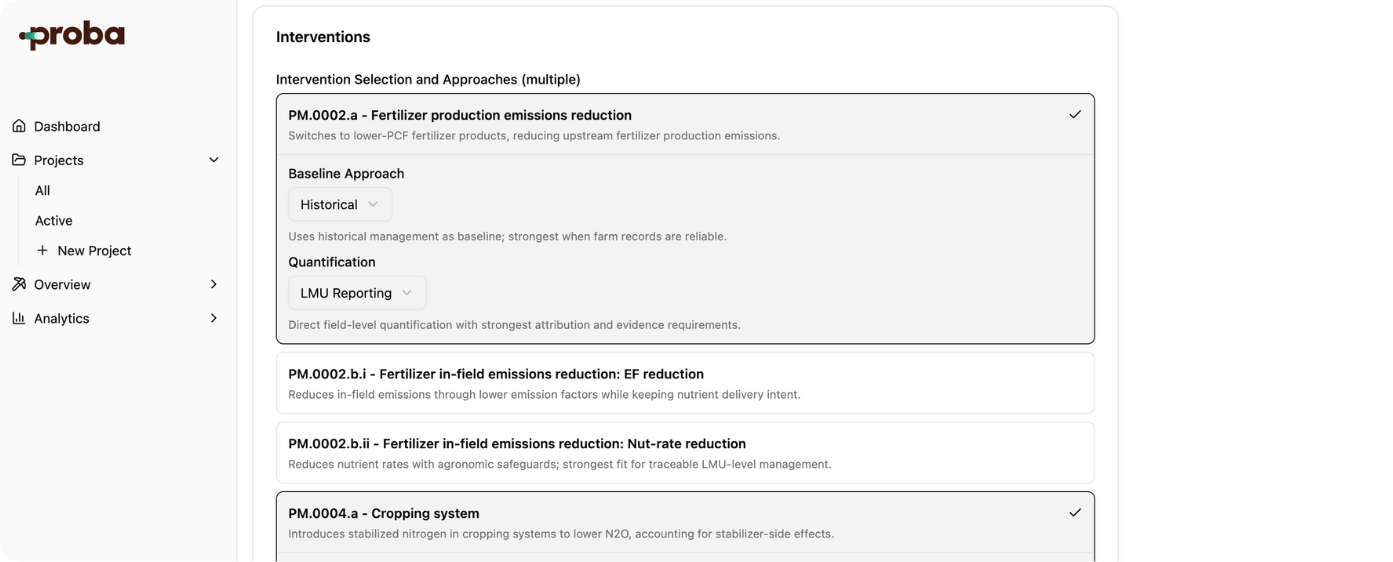Open the LMU Reporting quantification dropdown
1393x562 pixels.
click(x=357, y=293)
